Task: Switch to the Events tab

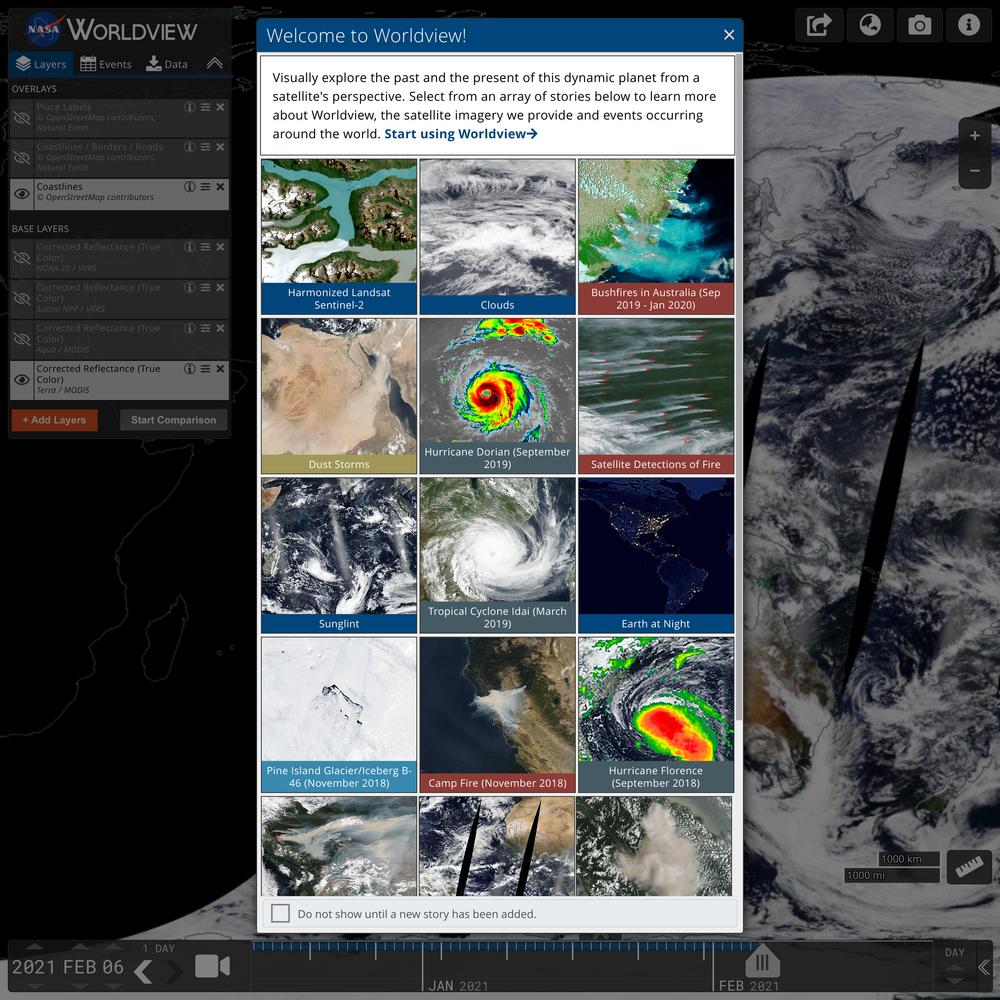Action: [x=106, y=64]
